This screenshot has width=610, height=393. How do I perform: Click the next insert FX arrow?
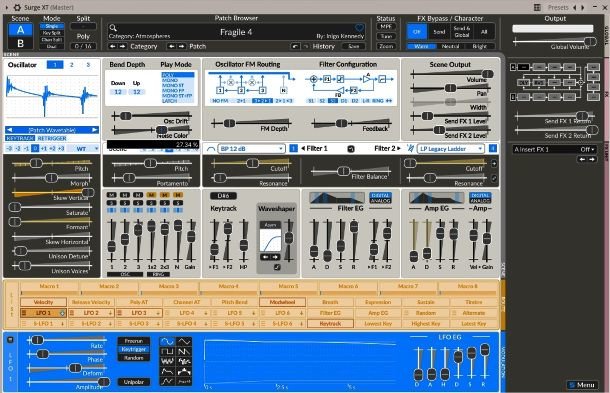pyautogui.click(x=592, y=159)
